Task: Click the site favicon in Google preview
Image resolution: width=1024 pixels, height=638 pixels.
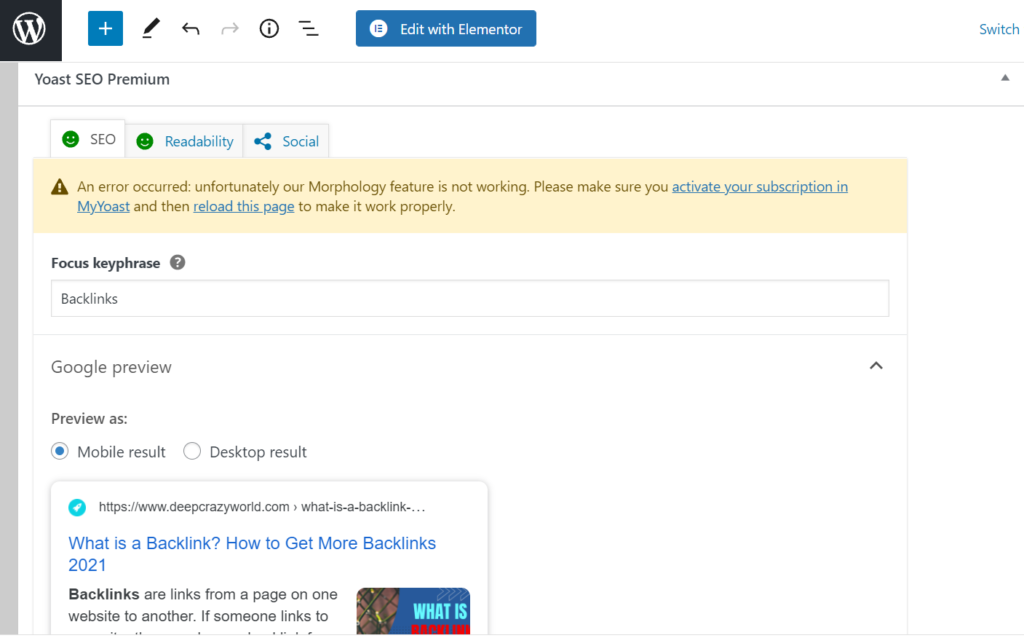Action: (x=77, y=507)
